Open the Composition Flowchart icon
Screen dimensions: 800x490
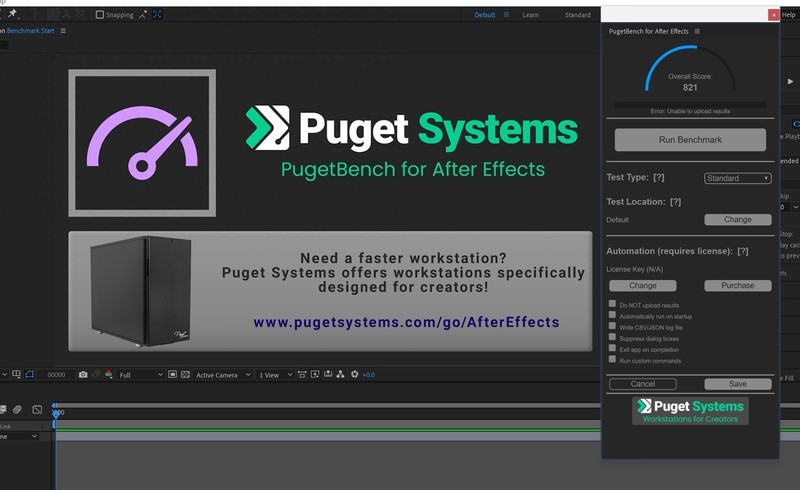tap(340, 375)
